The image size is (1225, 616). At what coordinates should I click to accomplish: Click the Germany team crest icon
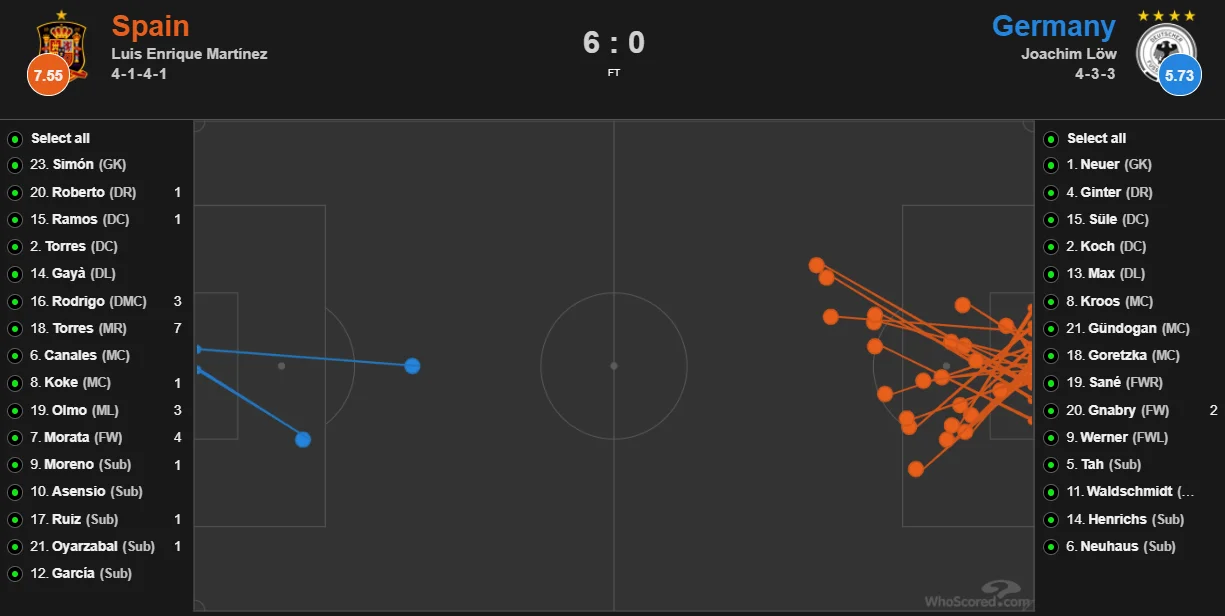pos(1166,42)
